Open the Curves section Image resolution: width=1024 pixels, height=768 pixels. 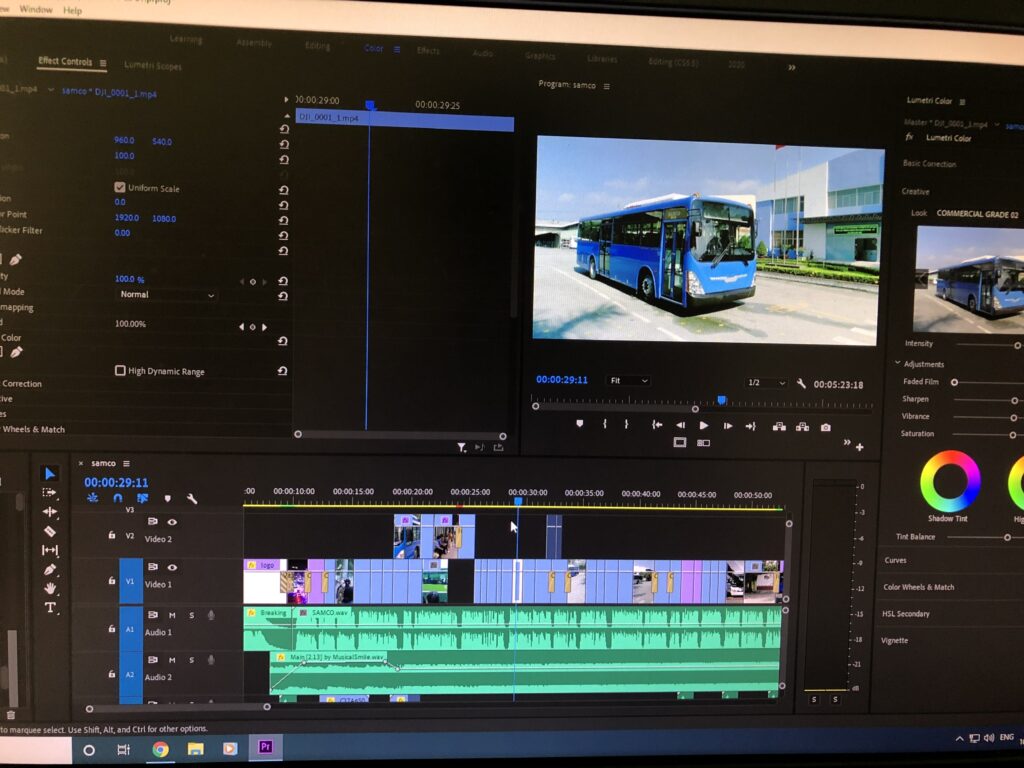[895, 560]
